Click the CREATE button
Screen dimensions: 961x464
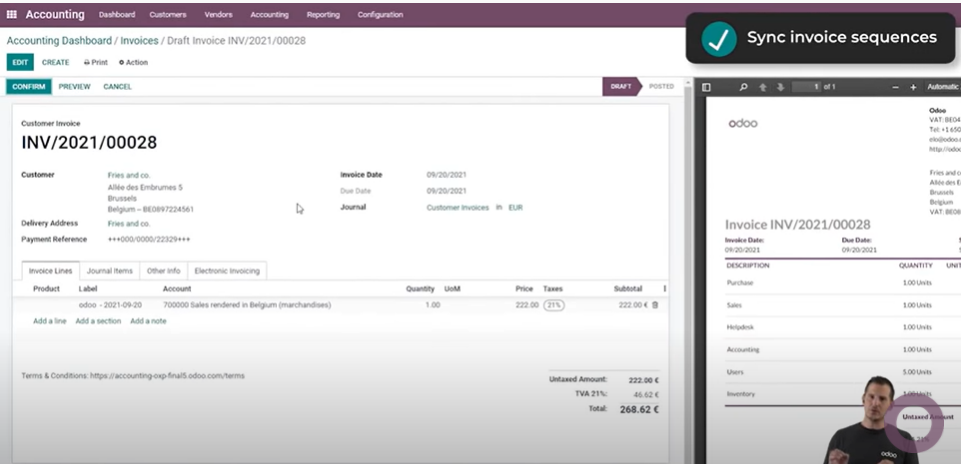(x=56, y=63)
